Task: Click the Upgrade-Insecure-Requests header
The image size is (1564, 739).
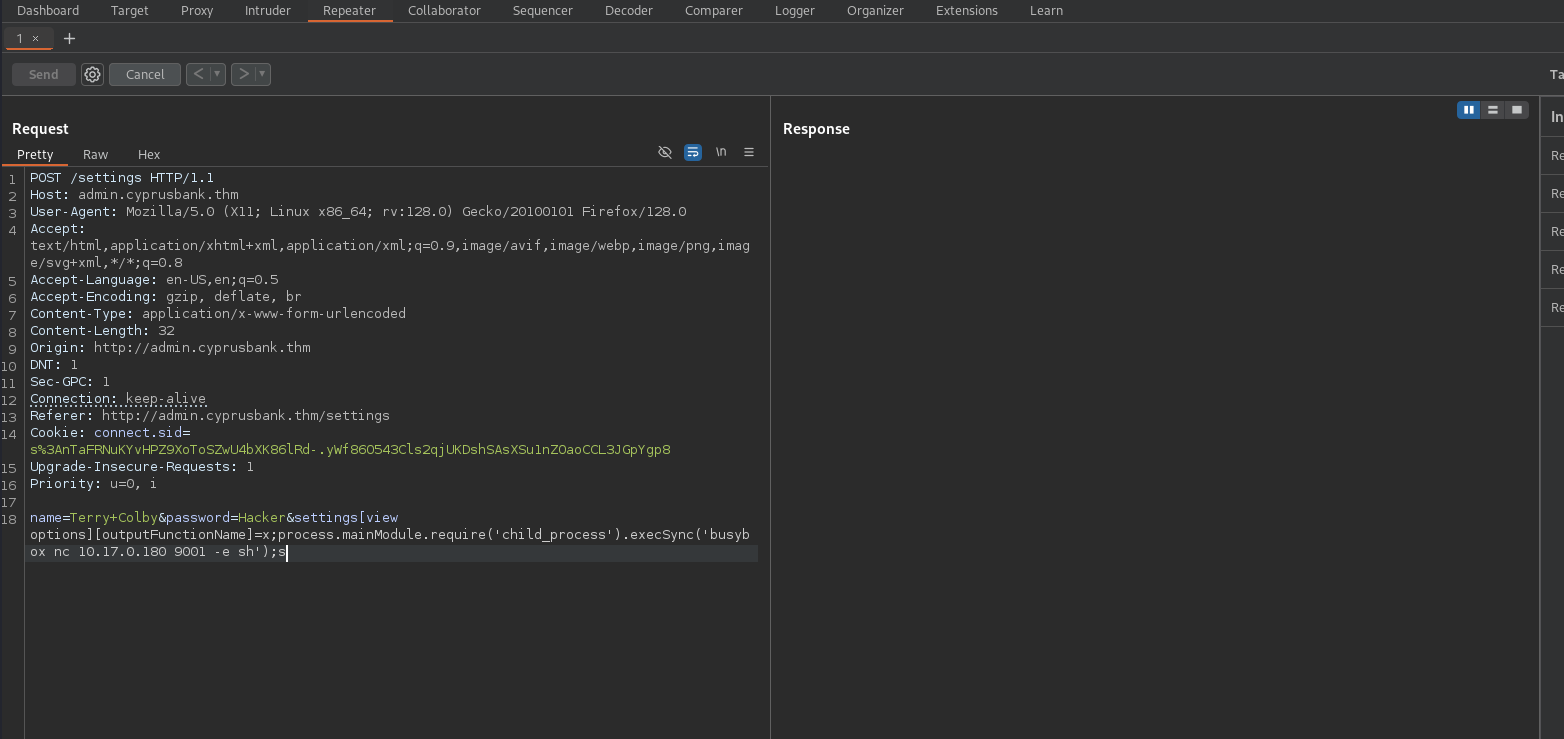Action: click(x=142, y=467)
